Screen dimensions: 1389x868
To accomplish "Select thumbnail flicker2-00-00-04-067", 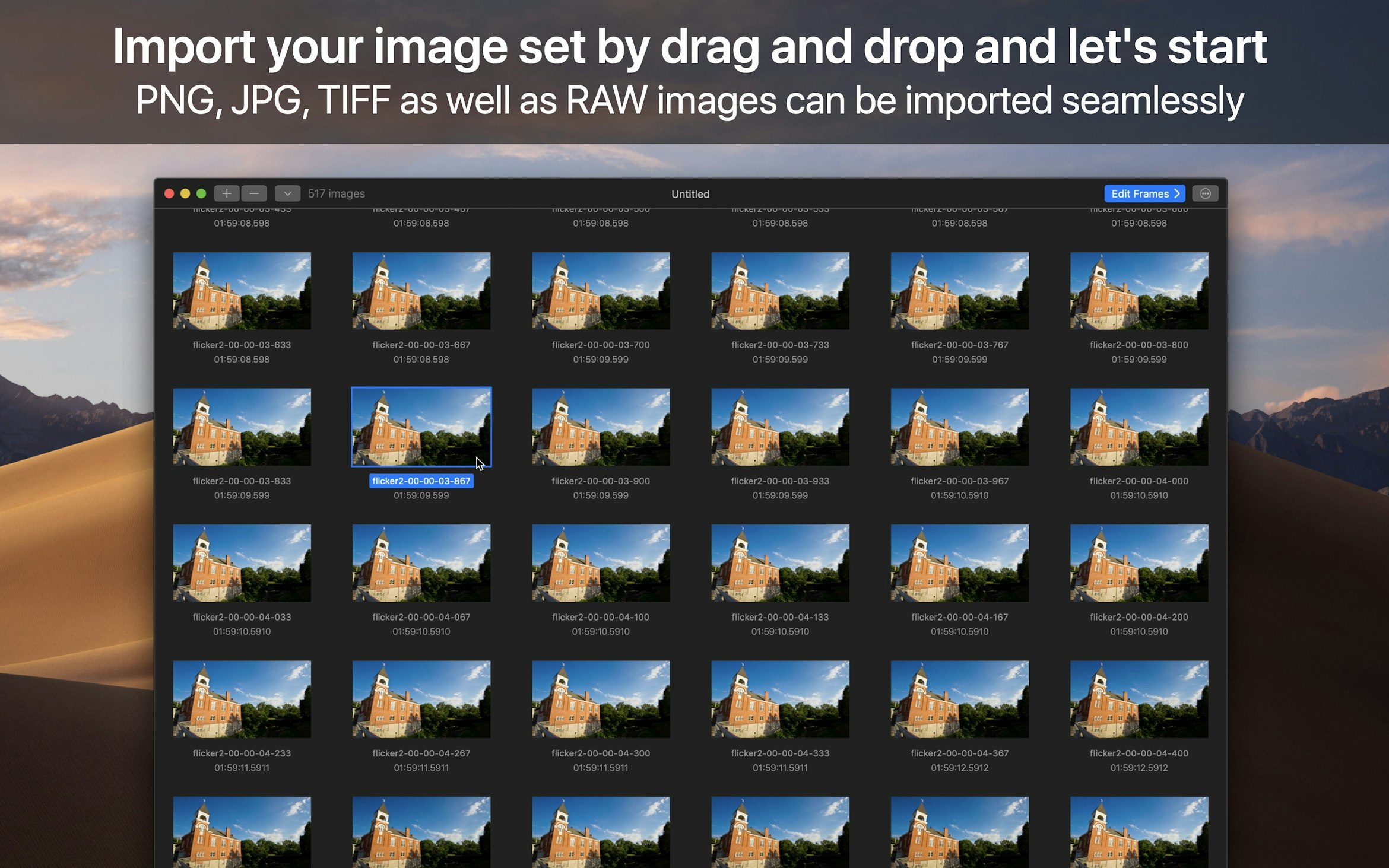I will tap(421, 562).
